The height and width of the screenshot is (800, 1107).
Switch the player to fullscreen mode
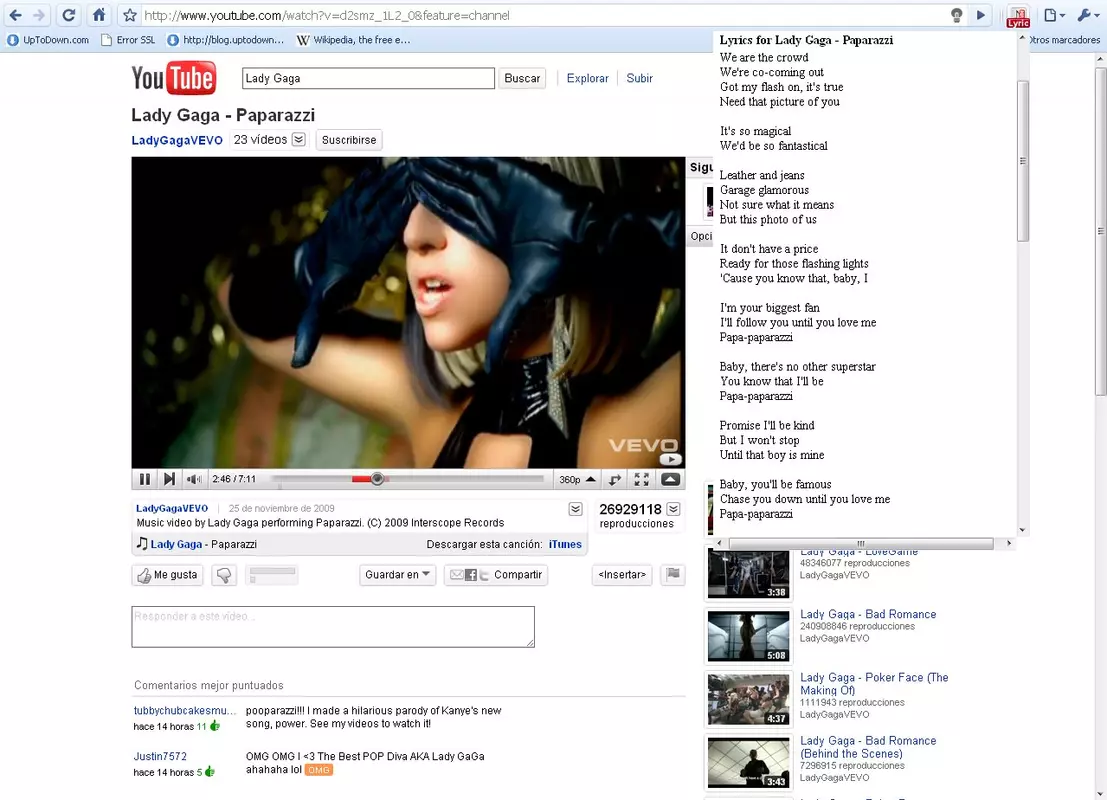pyautogui.click(x=641, y=479)
